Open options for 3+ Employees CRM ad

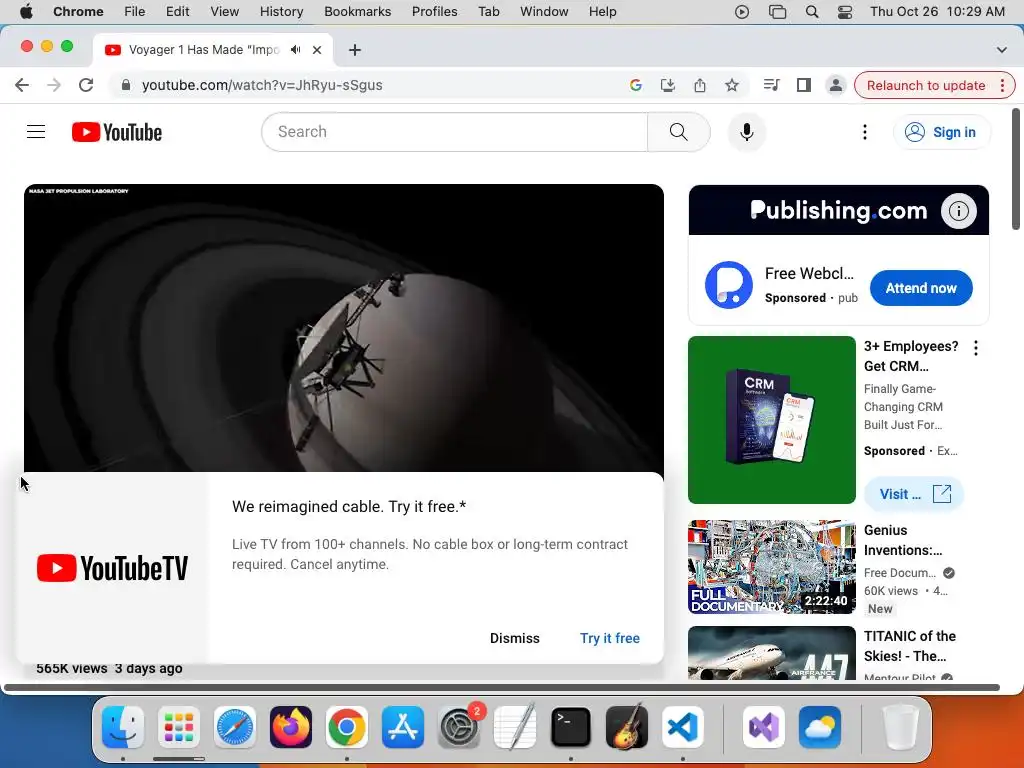pos(976,348)
